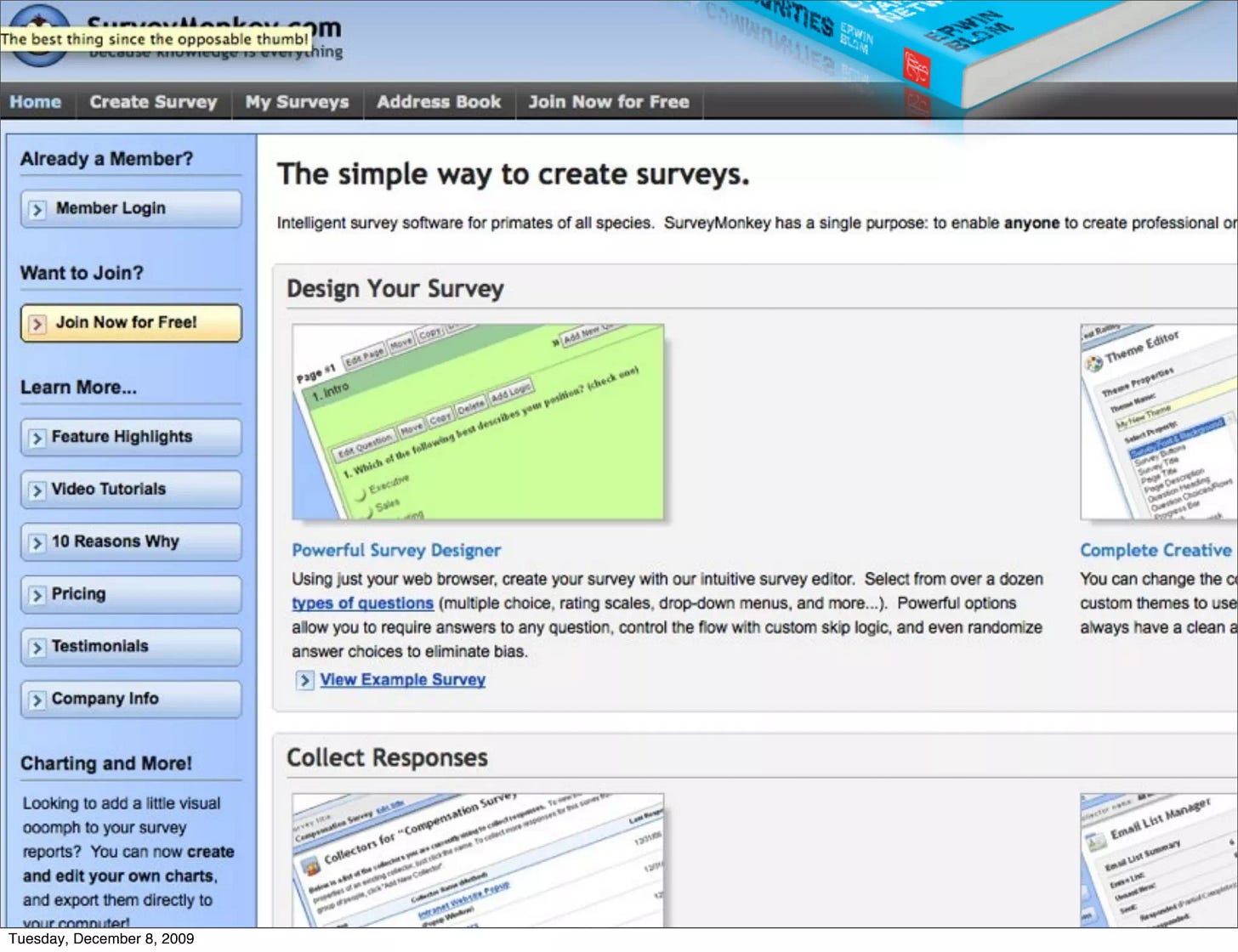Click the Pricing arrow icon
1238x952 pixels.
(36, 594)
